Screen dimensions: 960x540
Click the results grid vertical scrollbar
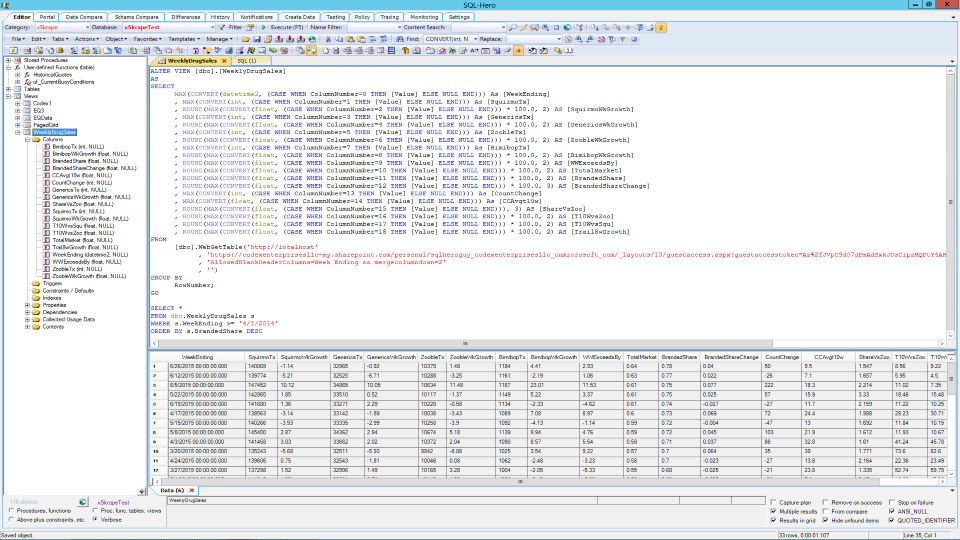point(951,416)
